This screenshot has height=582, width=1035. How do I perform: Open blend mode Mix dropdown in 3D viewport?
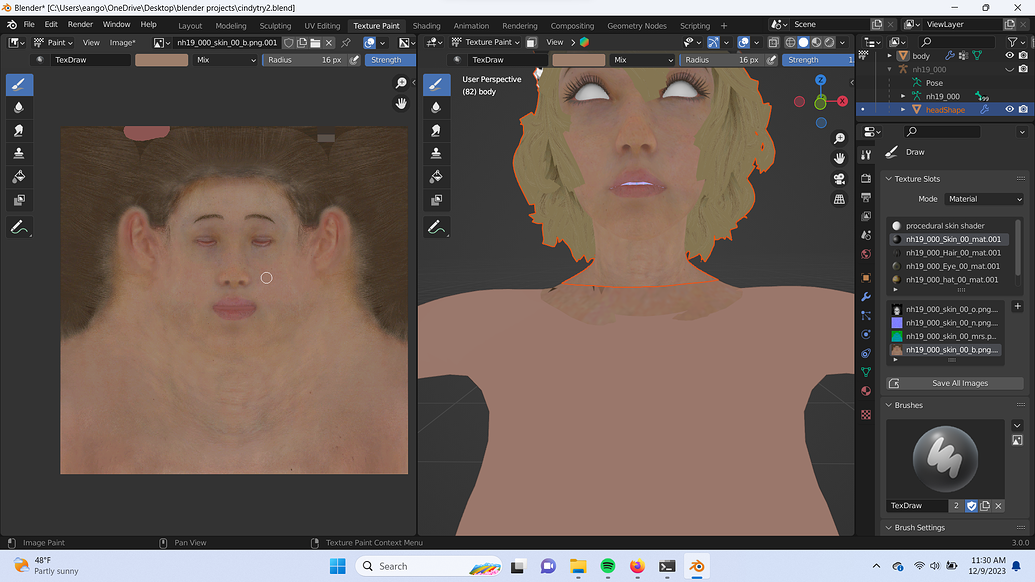pyautogui.click(x=643, y=59)
